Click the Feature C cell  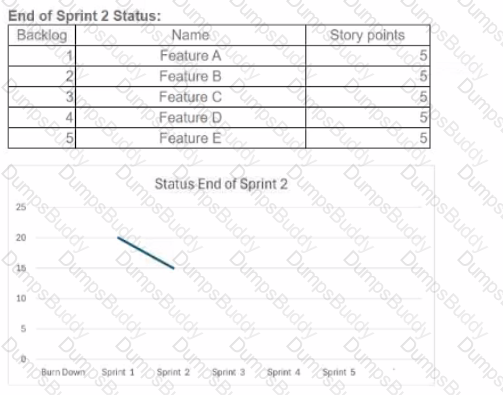pos(190,97)
